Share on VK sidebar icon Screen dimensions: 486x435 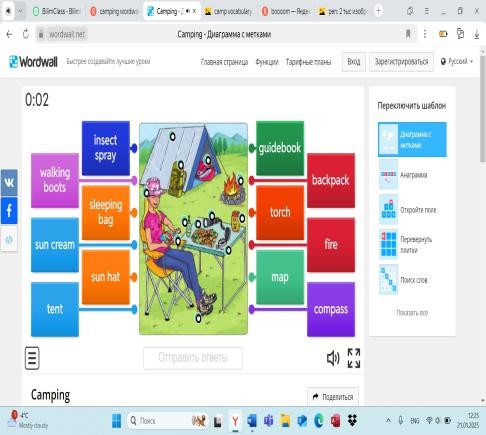9,183
